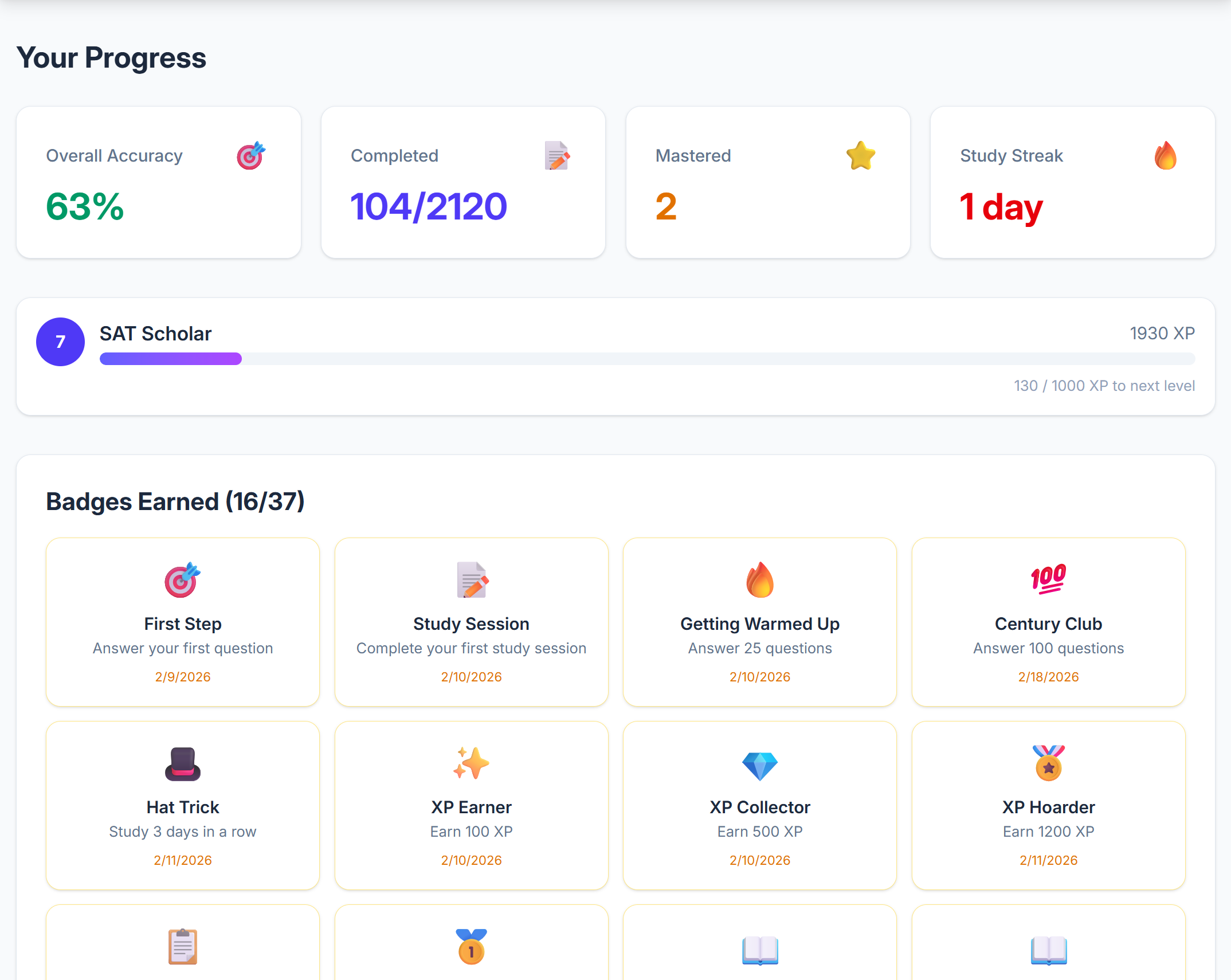
Task: Click the 1930 XP total label
Action: pyautogui.click(x=1162, y=333)
